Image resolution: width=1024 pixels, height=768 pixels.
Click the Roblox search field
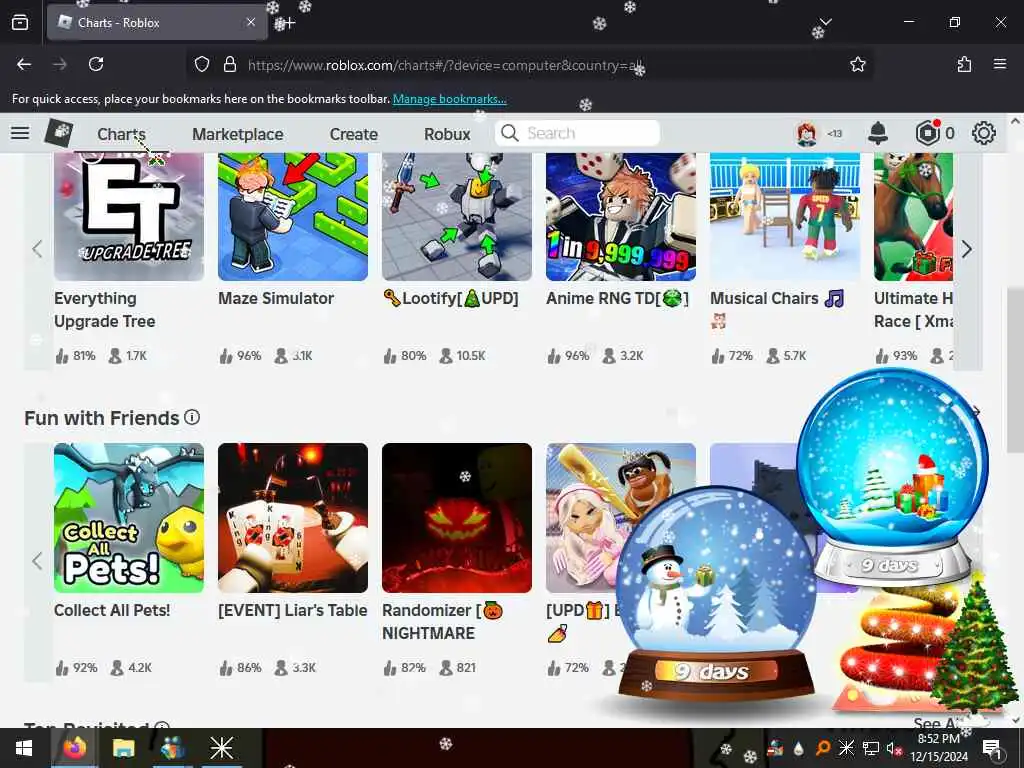pyautogui.click(x=577, y=133)
